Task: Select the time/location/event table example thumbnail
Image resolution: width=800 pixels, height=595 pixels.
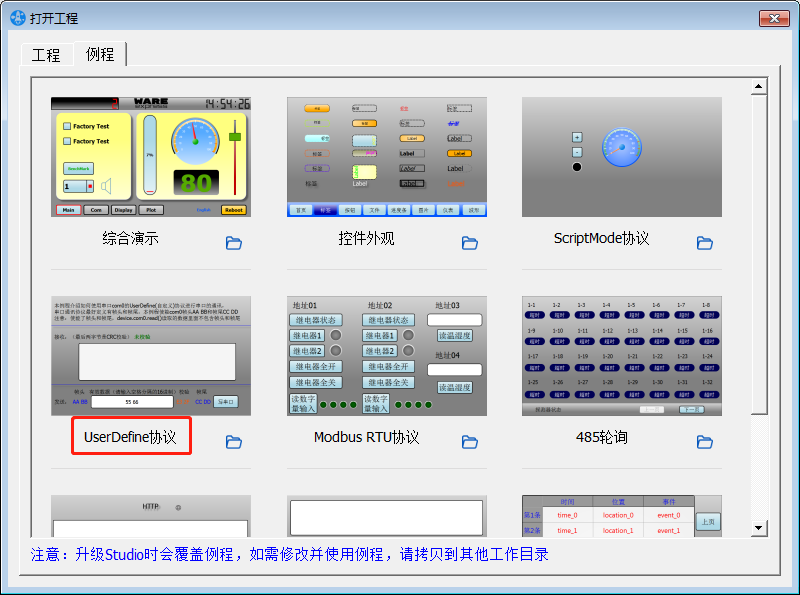Action: click(622, 516)
